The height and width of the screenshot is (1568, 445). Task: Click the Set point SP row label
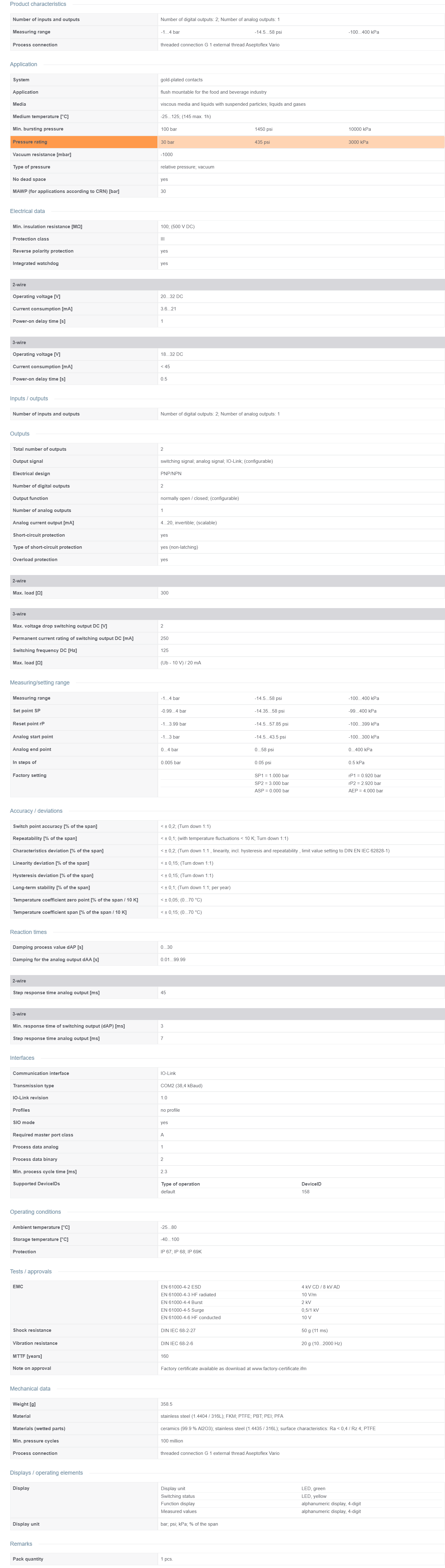click(x=27, y=711)
